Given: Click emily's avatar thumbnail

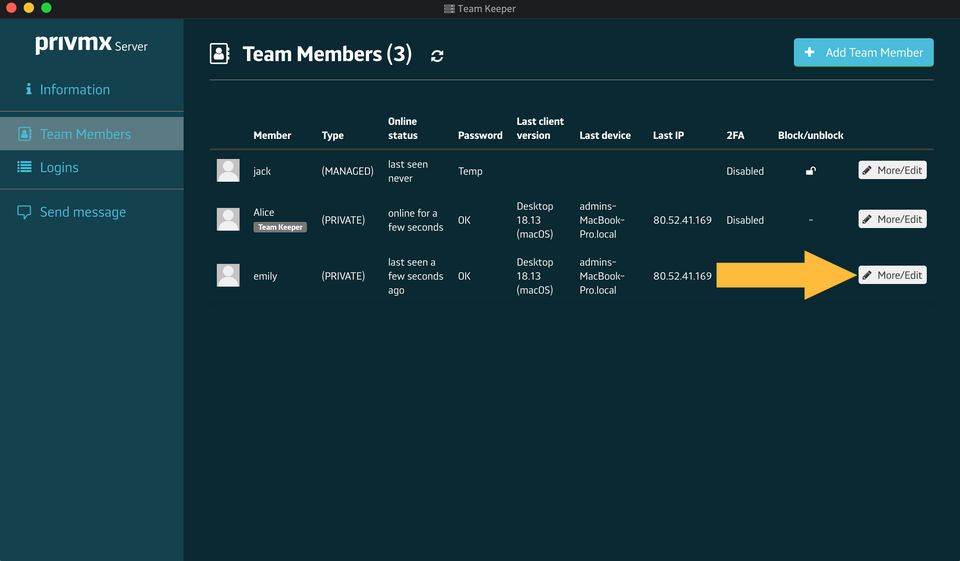Looking at the screenshot, I should coord(228,275).
